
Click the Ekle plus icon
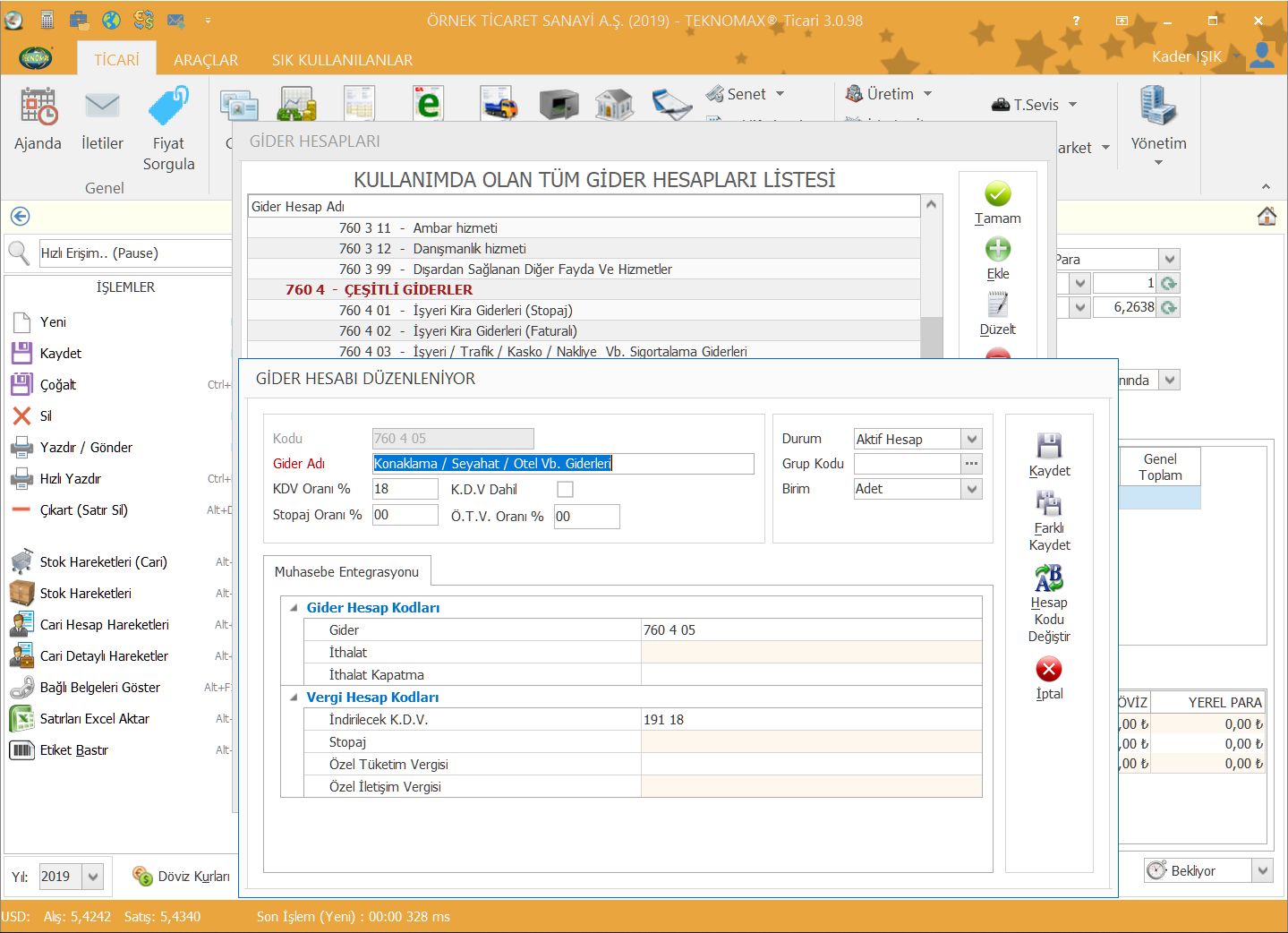[997, 250]
